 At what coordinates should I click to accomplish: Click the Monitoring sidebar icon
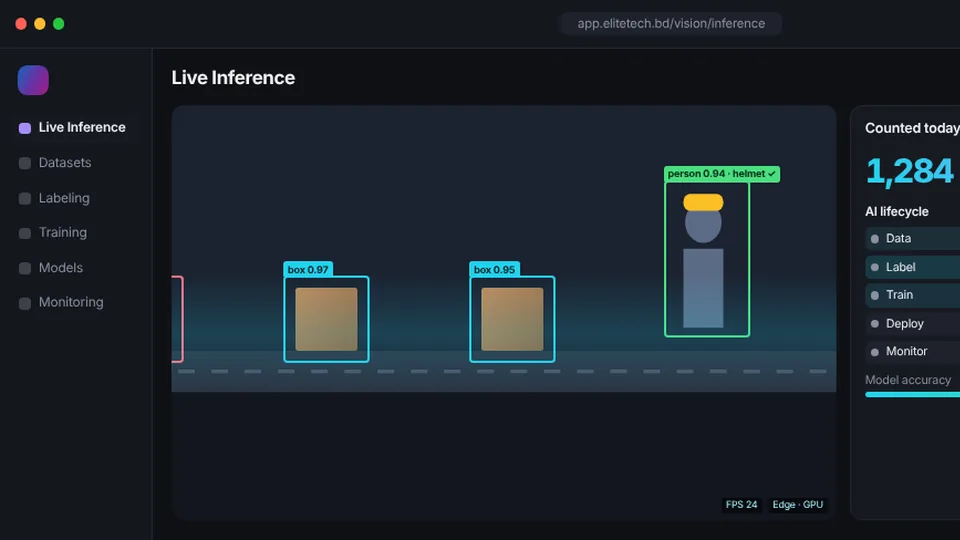(25, 303)
